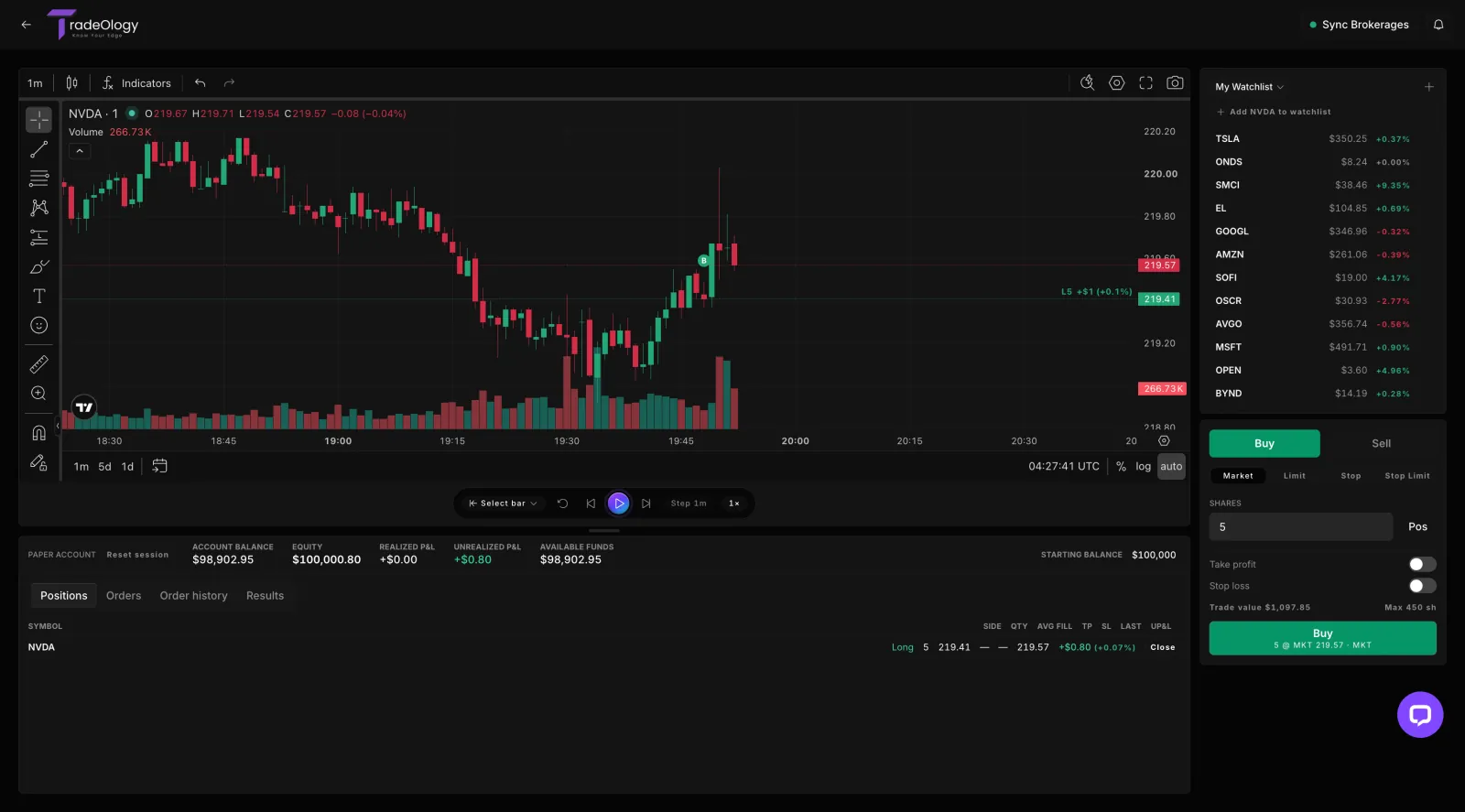Toggle Stop loss switch

coord(1422,586)
